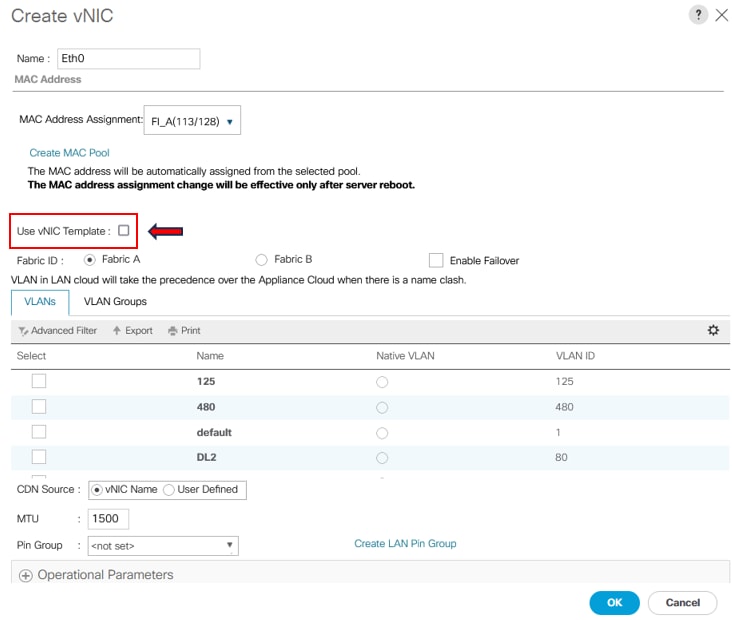Check the Enable Failover box
732x620 pixels.
[436, 260]
